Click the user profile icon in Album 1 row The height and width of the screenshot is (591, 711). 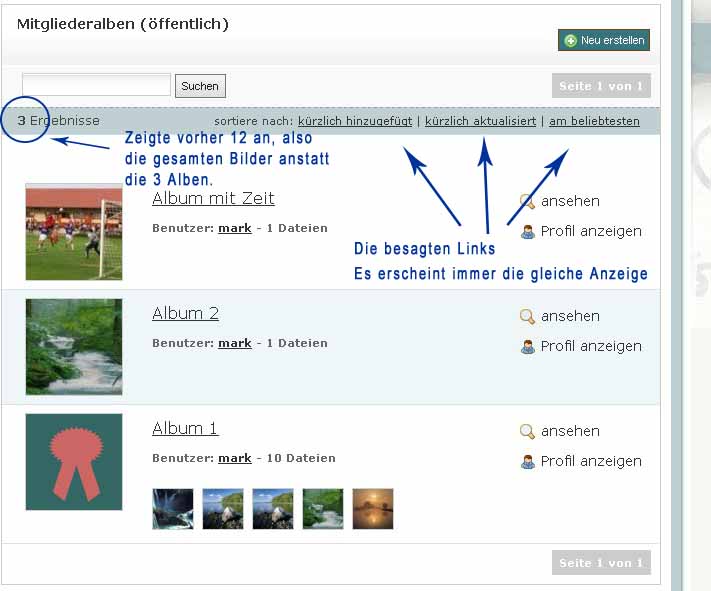click(527, 462)
